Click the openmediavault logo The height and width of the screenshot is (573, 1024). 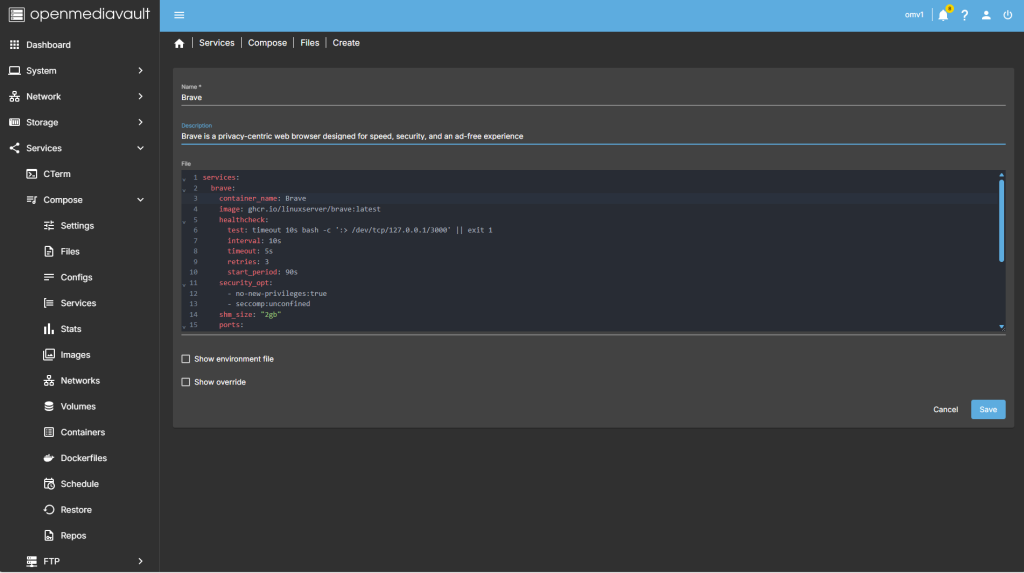coord(80,14)
